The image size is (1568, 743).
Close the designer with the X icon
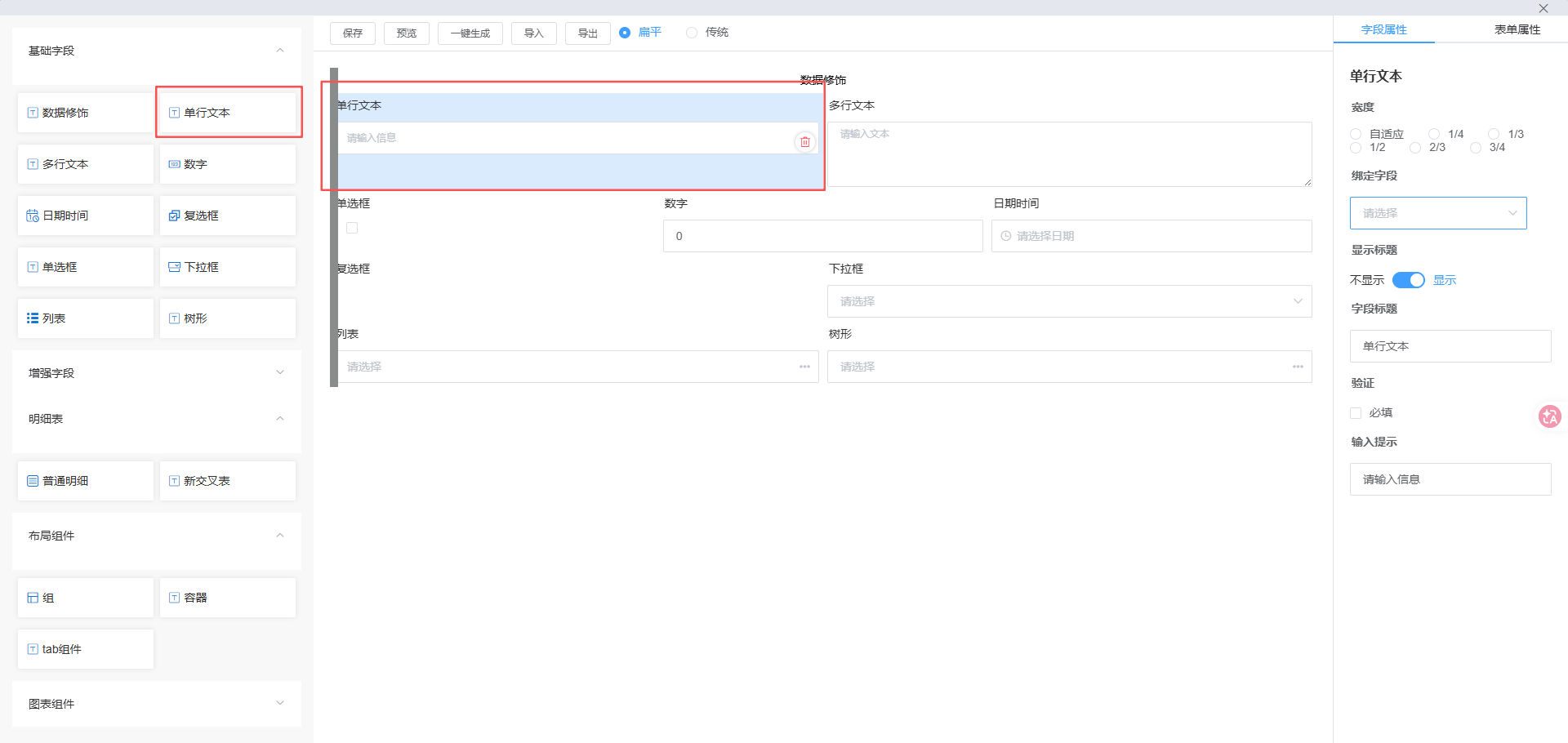(1543, 8)
